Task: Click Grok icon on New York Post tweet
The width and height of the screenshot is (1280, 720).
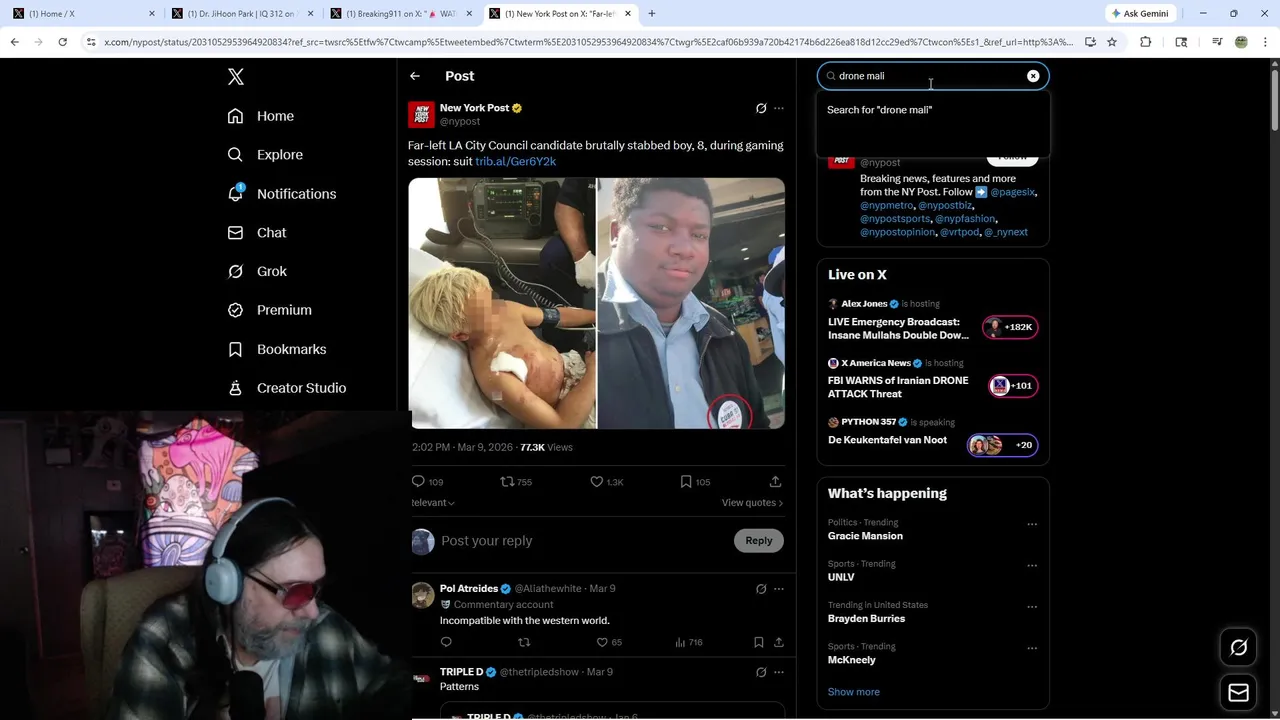Action: pos(761,108)
